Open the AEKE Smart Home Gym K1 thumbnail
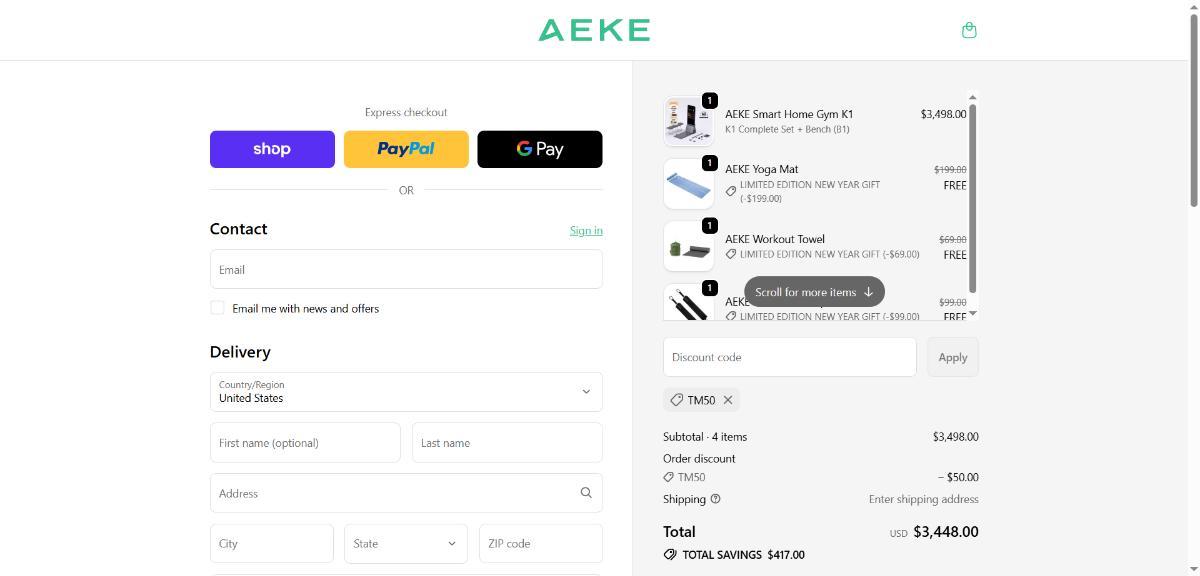The image size is (1200, 576). coord(688,122)
